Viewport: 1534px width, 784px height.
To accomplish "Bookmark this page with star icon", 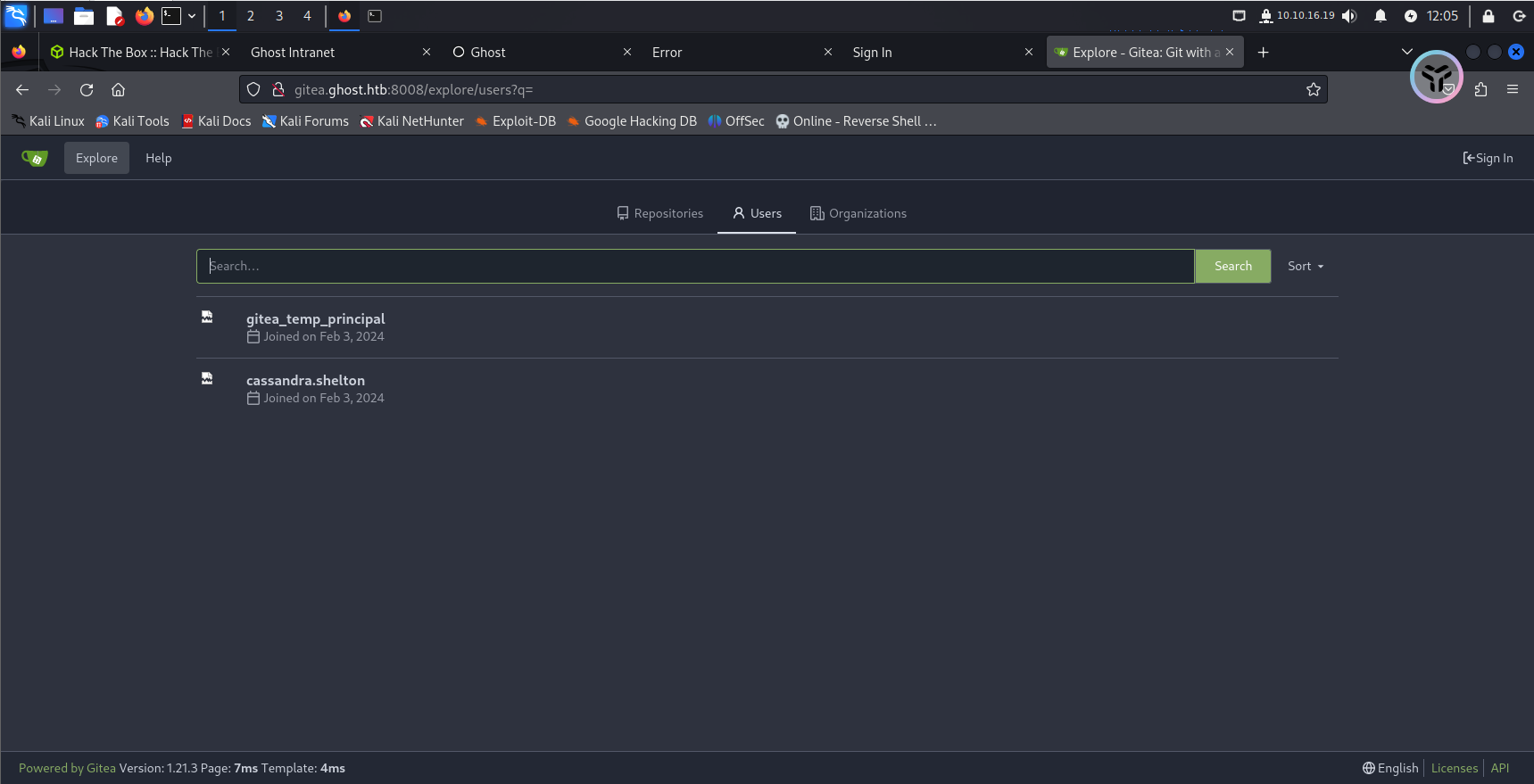I will pos(1313,90).
